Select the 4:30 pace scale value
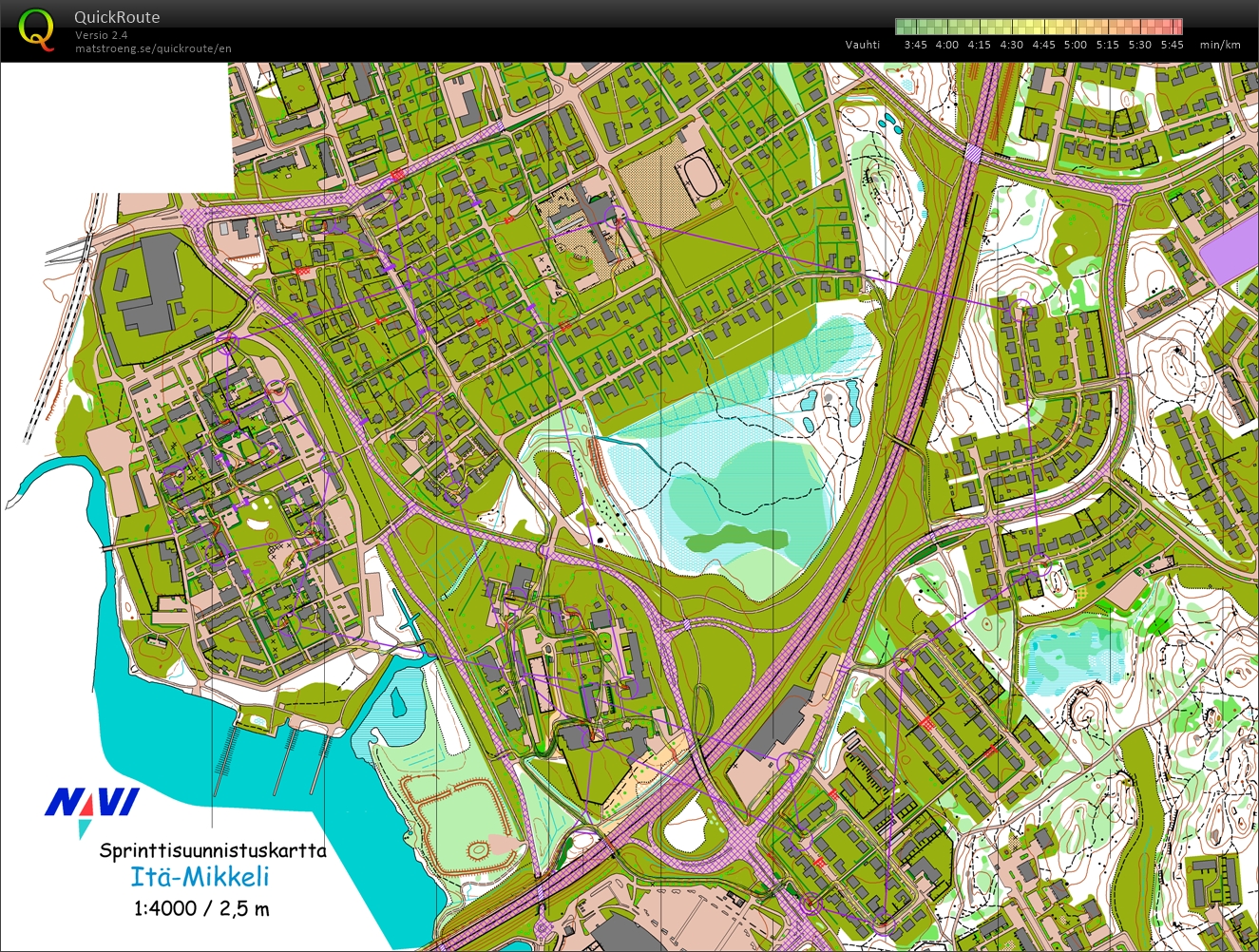Screen dimensions: 1259x952 [x=1011, y=45]
